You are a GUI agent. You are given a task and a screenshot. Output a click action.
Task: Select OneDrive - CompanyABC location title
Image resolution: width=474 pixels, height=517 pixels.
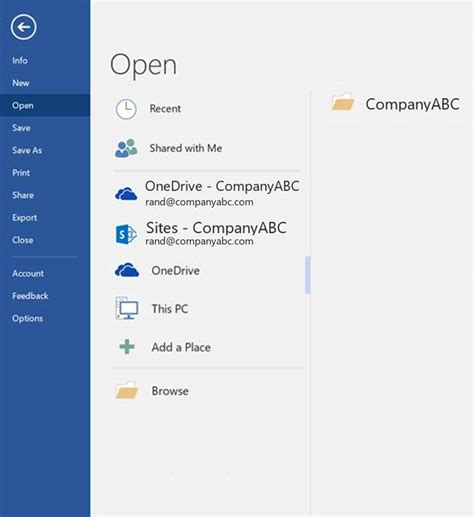click(222, 186)
